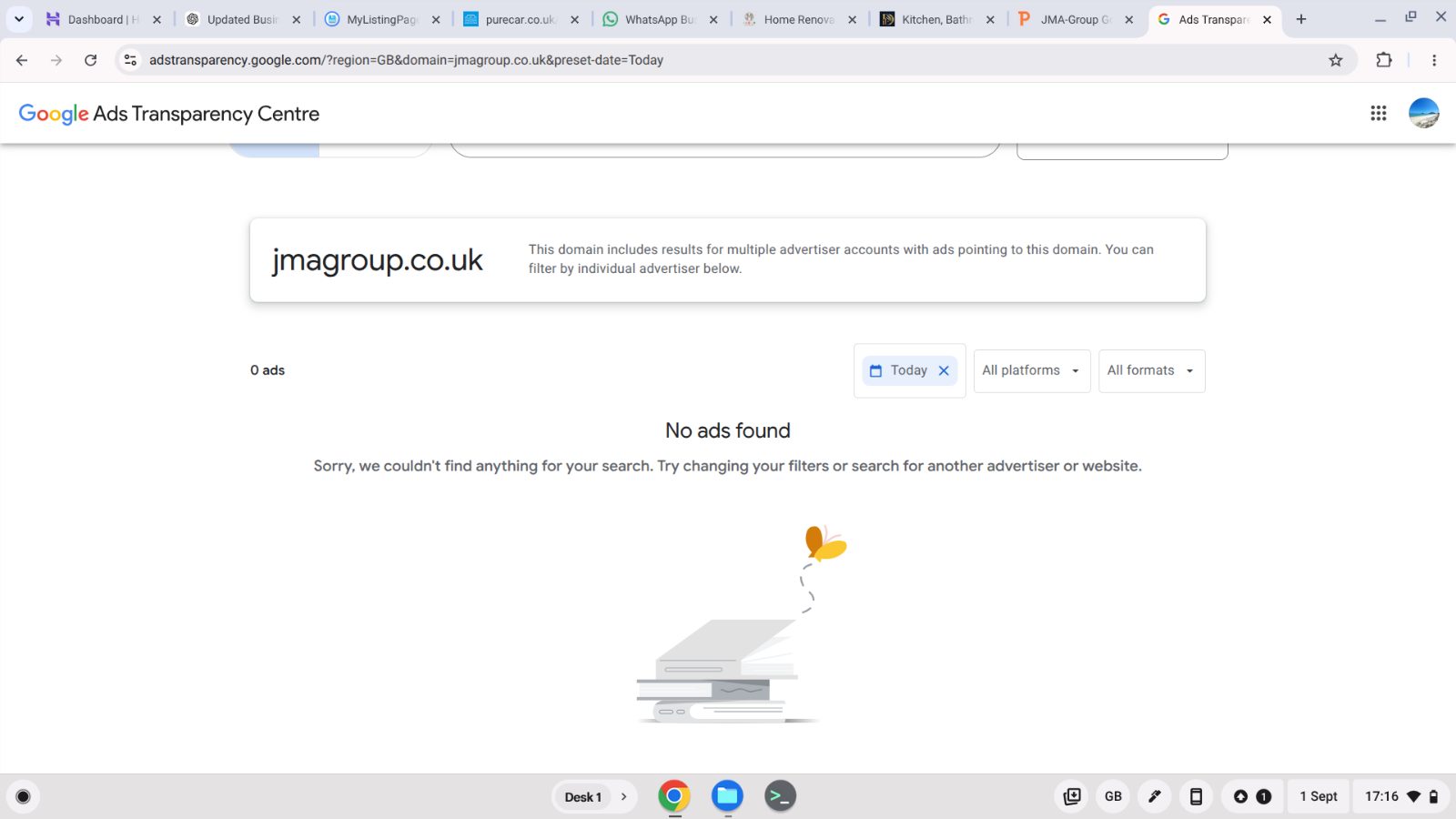This screenshot has width=1456, height=819.
Task: Click the jmagroup.co.uk domain heading
Action: tap(378, 260)
